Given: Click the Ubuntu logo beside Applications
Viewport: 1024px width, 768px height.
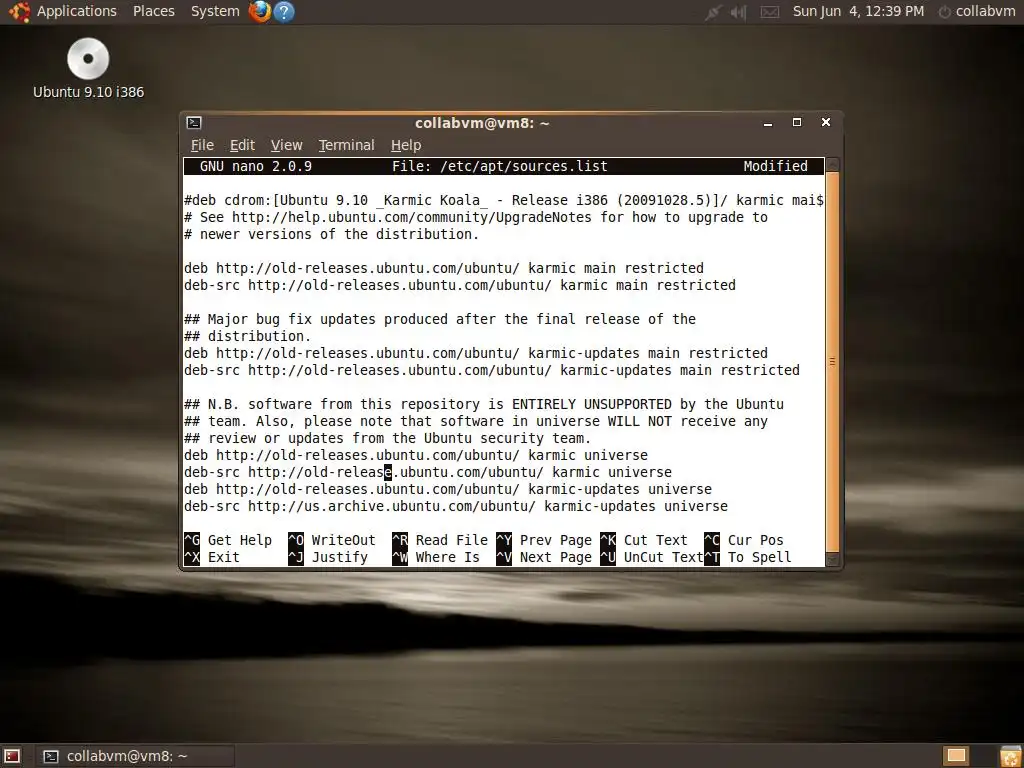Looking at the screenshot, I should [x=19, y=11].
